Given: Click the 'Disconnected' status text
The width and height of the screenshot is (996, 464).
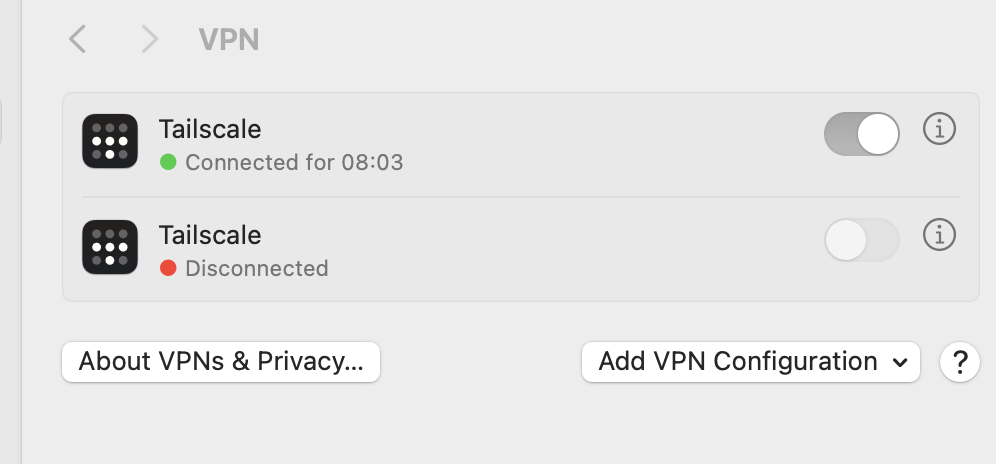Looking at the screenshot, I should point(257,269).
